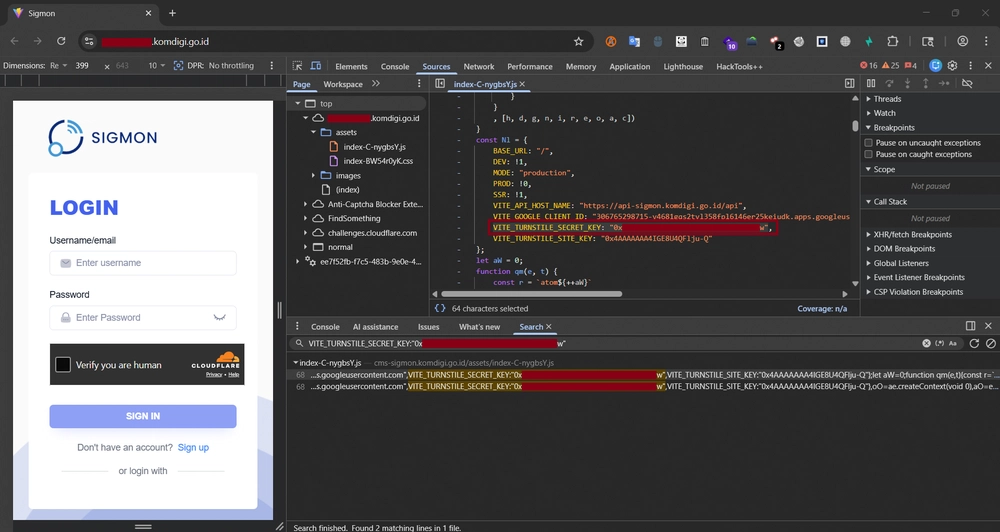Open the device toolbar more options menu

pos(272,66)
